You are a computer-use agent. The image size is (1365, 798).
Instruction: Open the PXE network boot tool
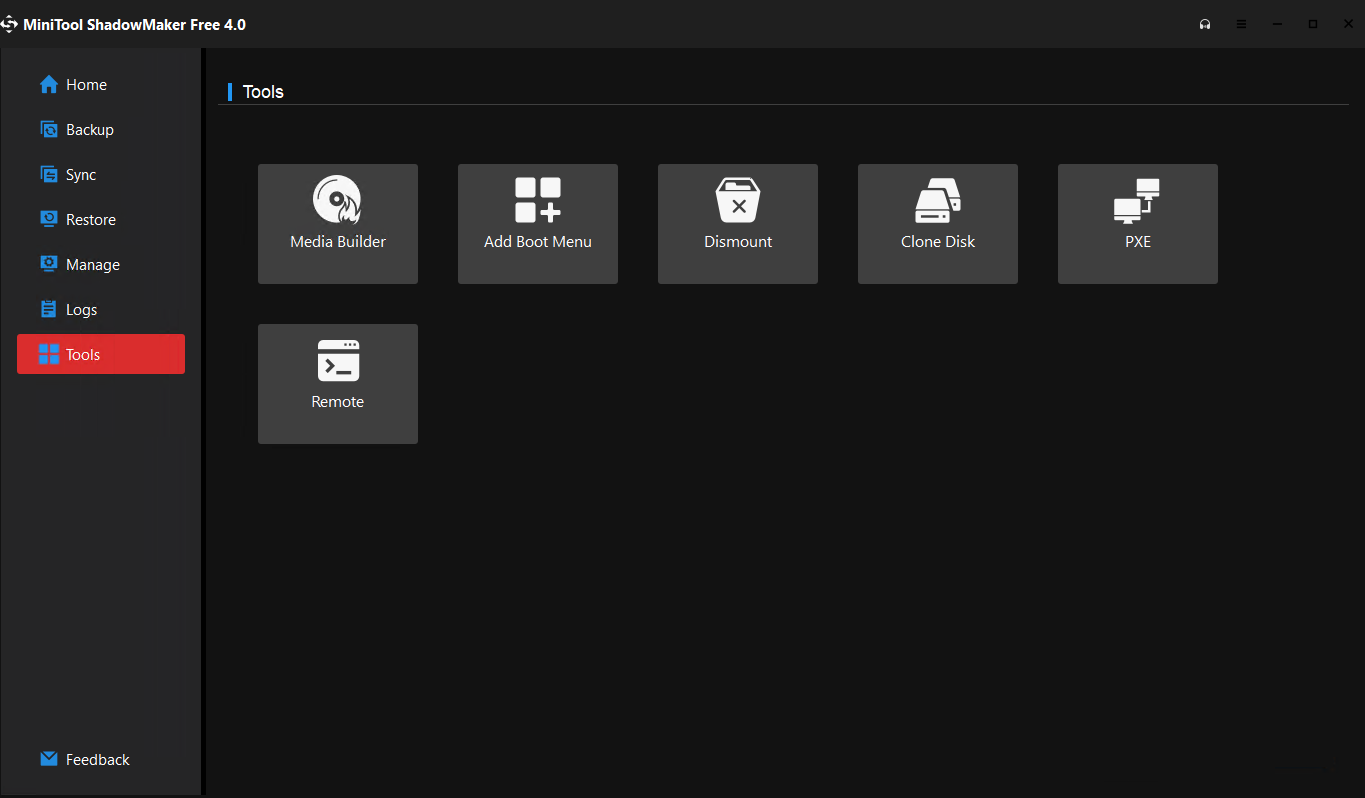tap(1138, 224)
